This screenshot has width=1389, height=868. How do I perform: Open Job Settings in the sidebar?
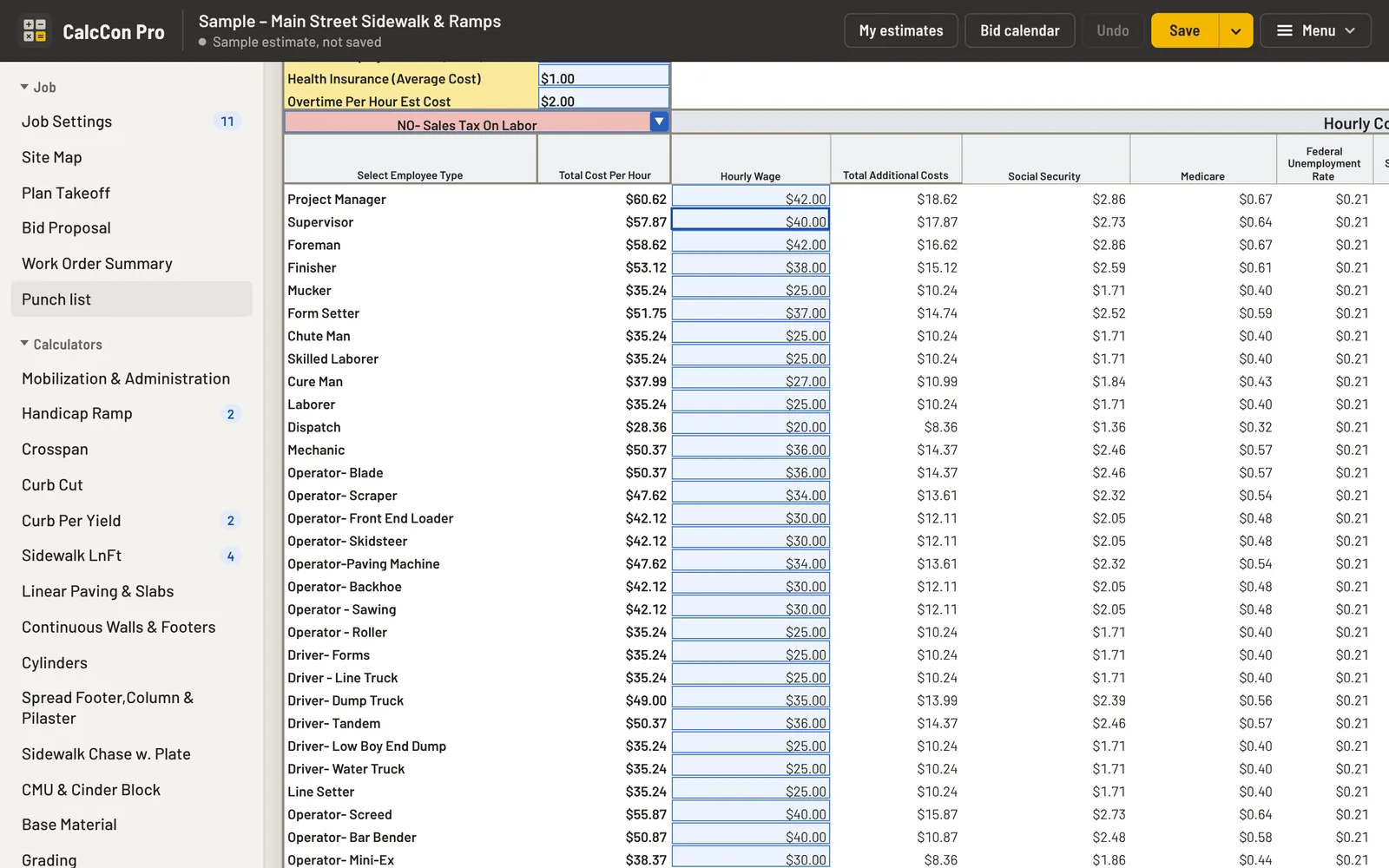coord(132,122)
